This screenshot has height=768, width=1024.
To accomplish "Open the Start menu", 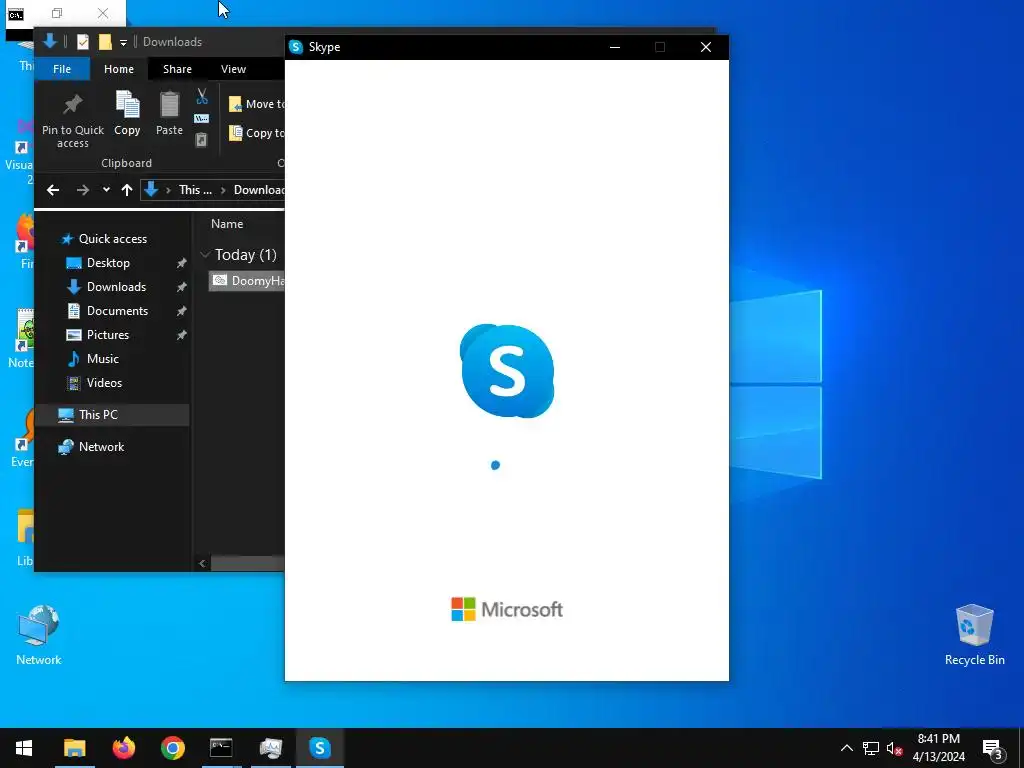I will (24, 748).
